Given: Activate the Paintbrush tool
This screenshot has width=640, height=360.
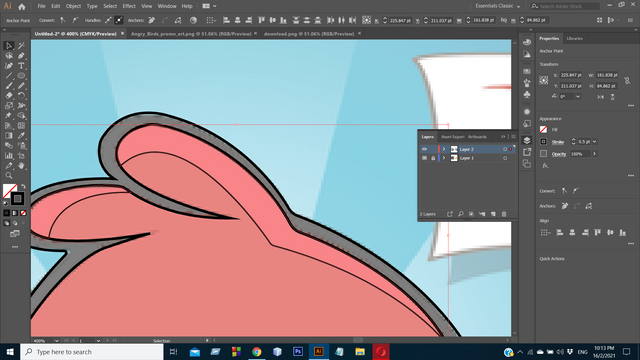Looking at the screenshot, I should click(x=9, y=86).
